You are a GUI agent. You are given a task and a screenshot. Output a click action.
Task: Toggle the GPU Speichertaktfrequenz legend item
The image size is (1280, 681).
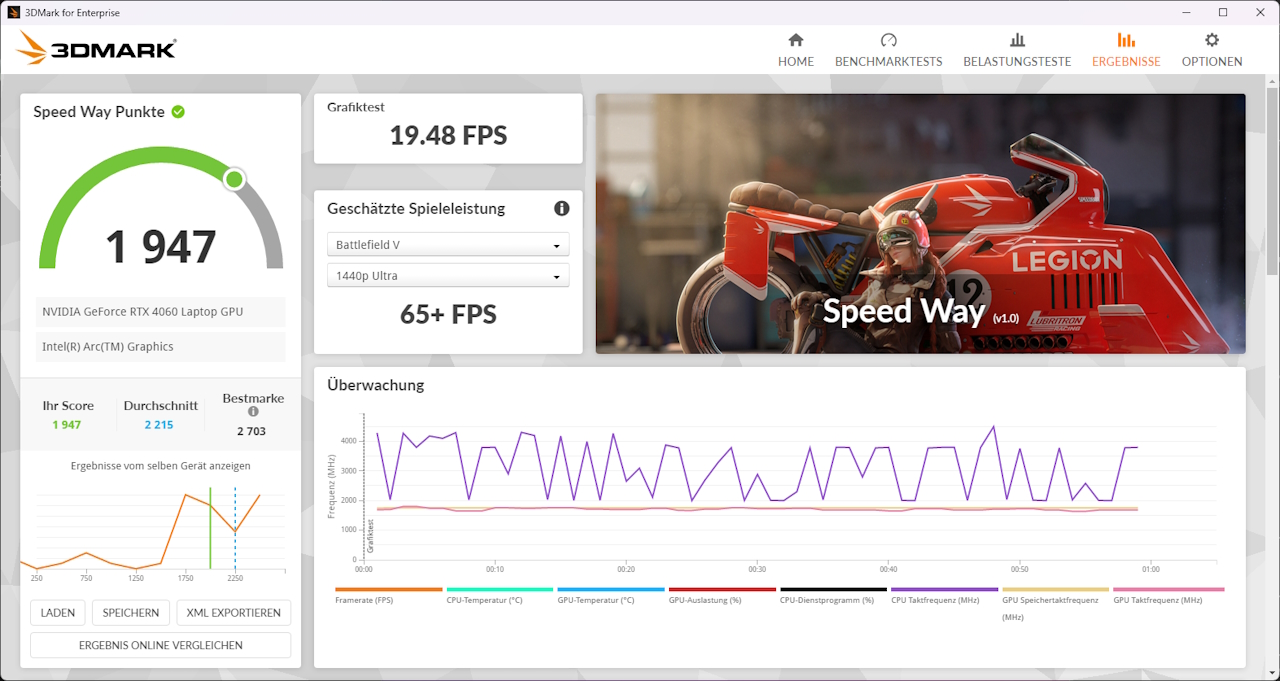[1055, 604]
